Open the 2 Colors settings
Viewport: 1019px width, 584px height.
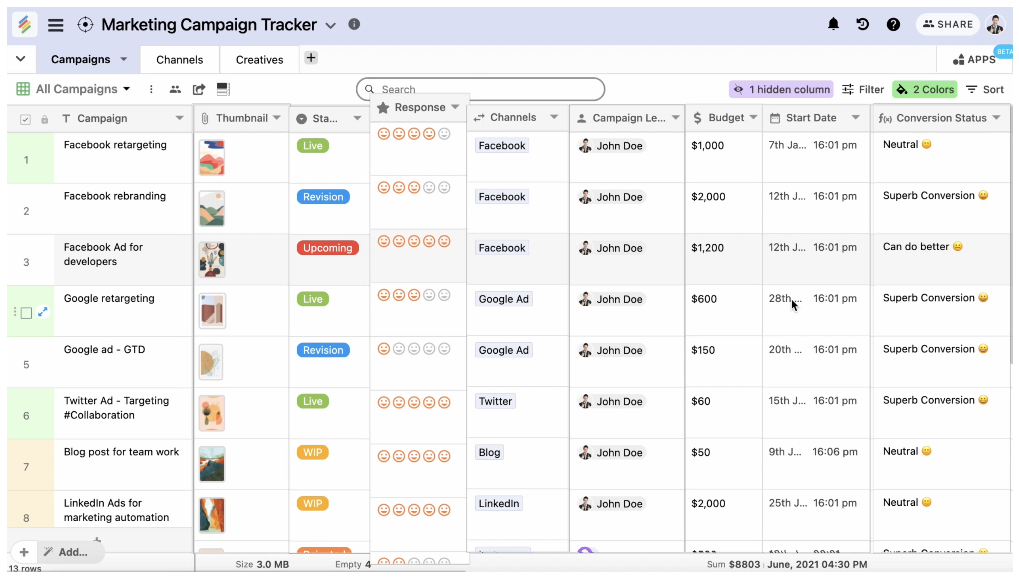(x=925, y=90)
